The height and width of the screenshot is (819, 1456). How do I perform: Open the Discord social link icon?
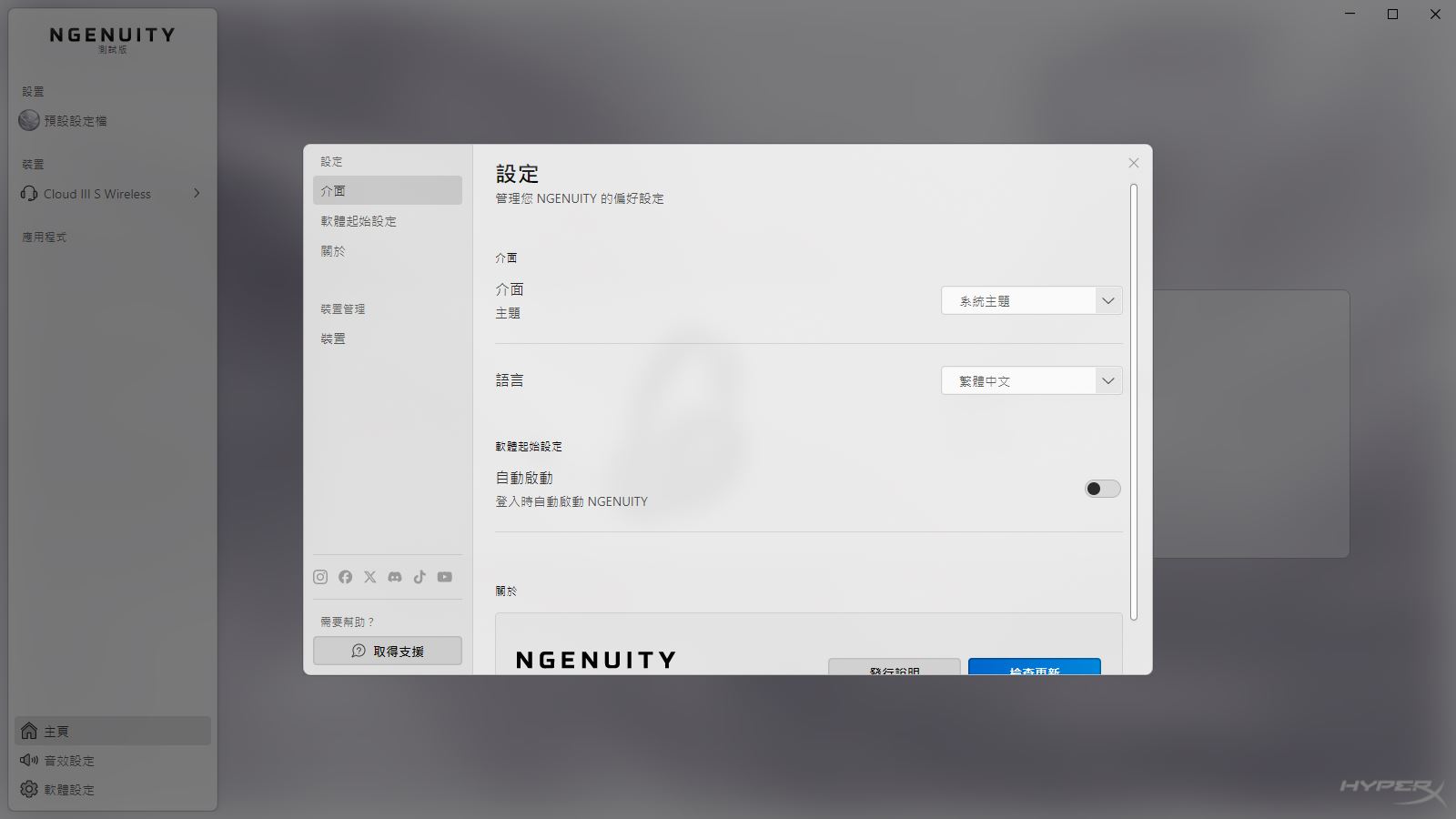[x=395, y=577]
